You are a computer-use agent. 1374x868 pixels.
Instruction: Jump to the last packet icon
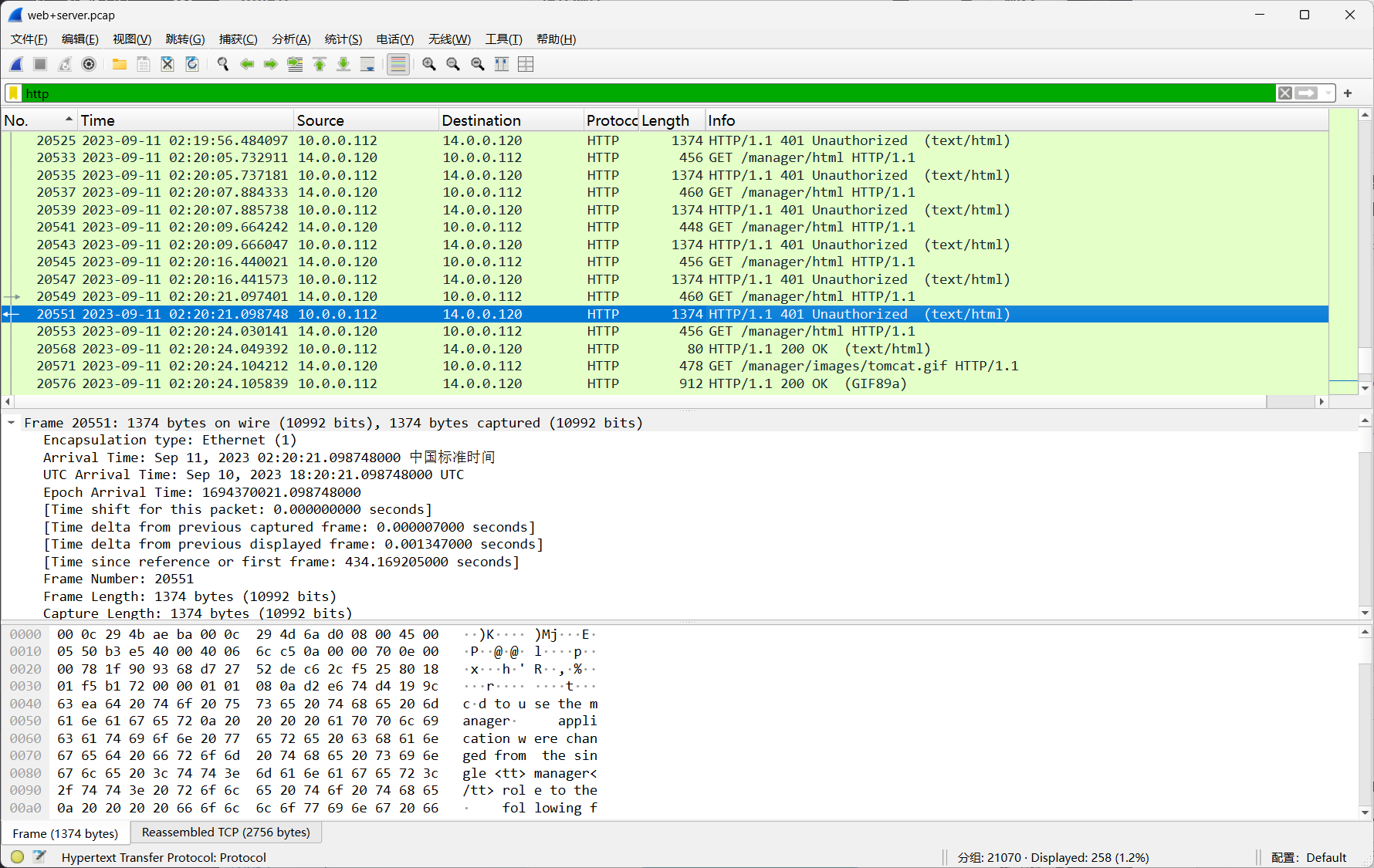343,64
